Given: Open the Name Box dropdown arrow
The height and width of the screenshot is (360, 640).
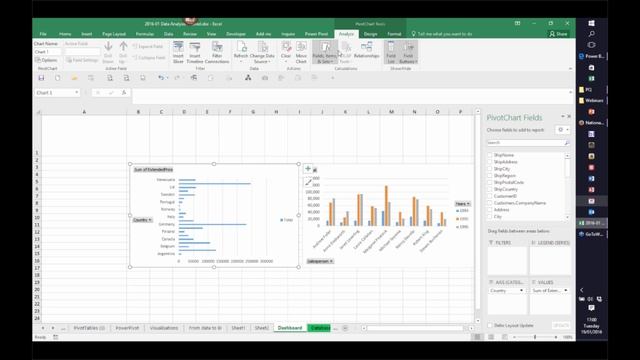Looking at the screenshot, I should coord(76,93).
